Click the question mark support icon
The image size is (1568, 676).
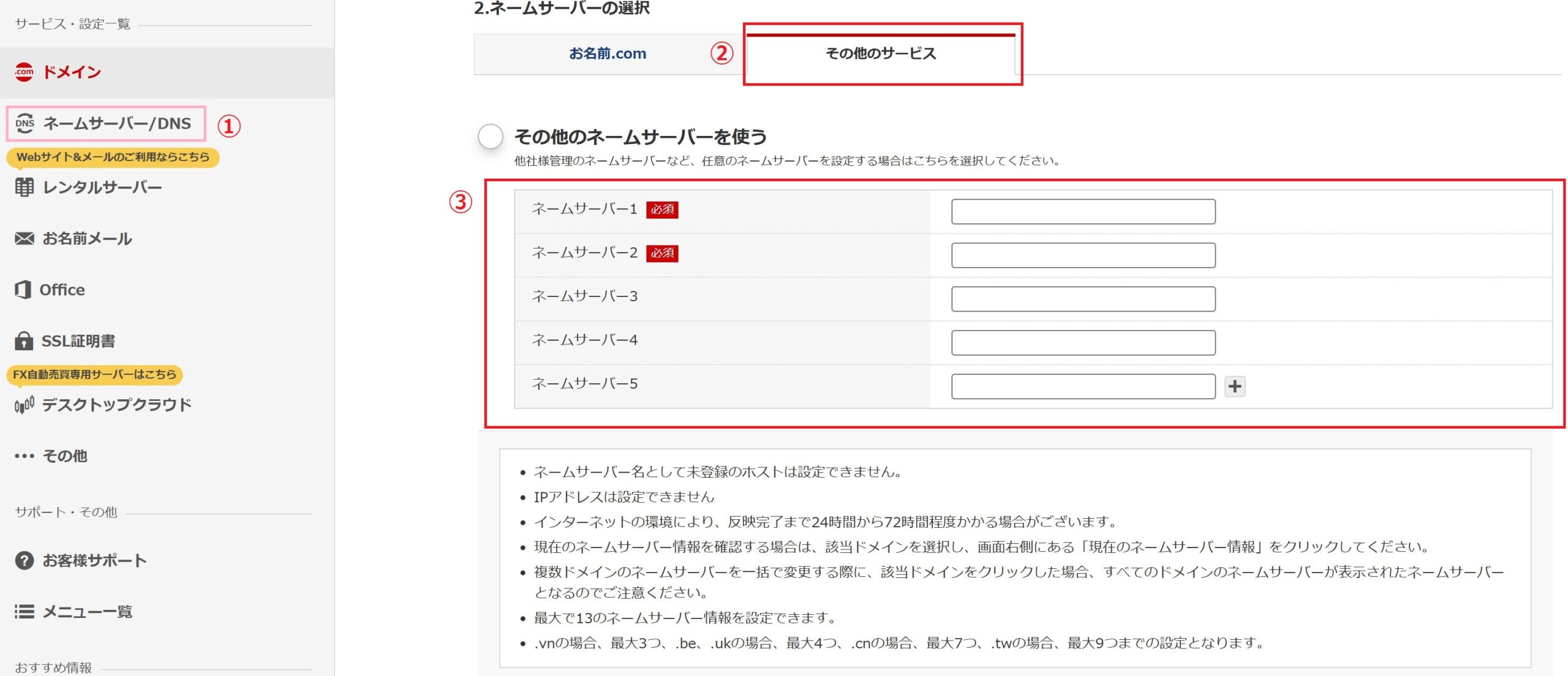24,560
